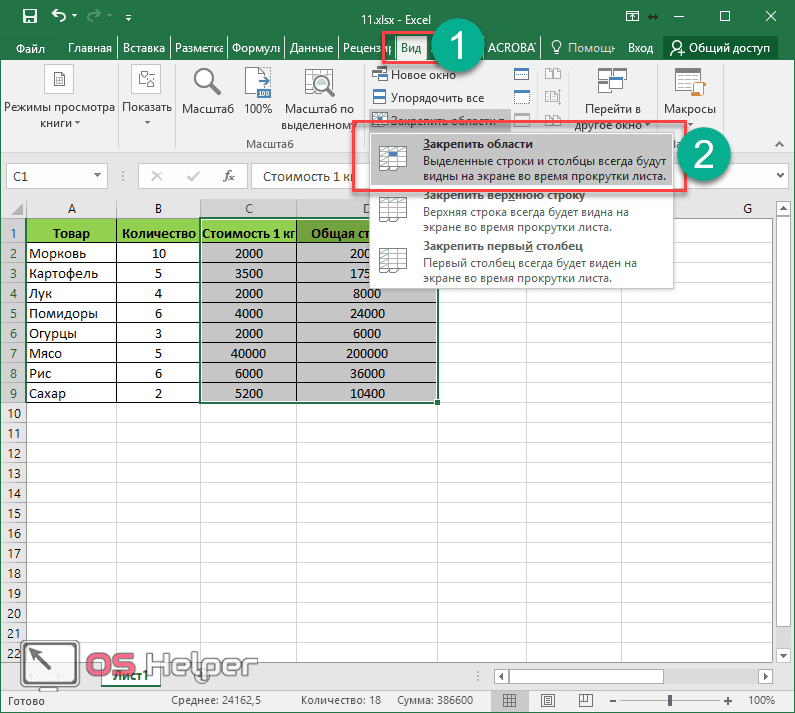The height and width of the screenshot is (713, 795).
Task: Select column G header
Action: click(x=747, y=208)
